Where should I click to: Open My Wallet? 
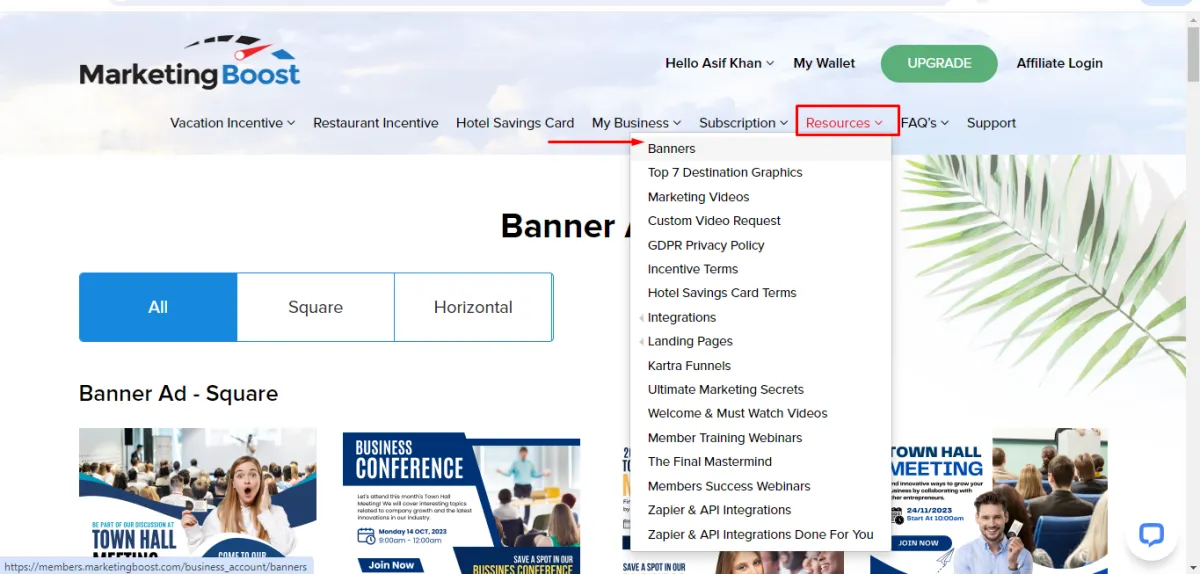point(824,63)
